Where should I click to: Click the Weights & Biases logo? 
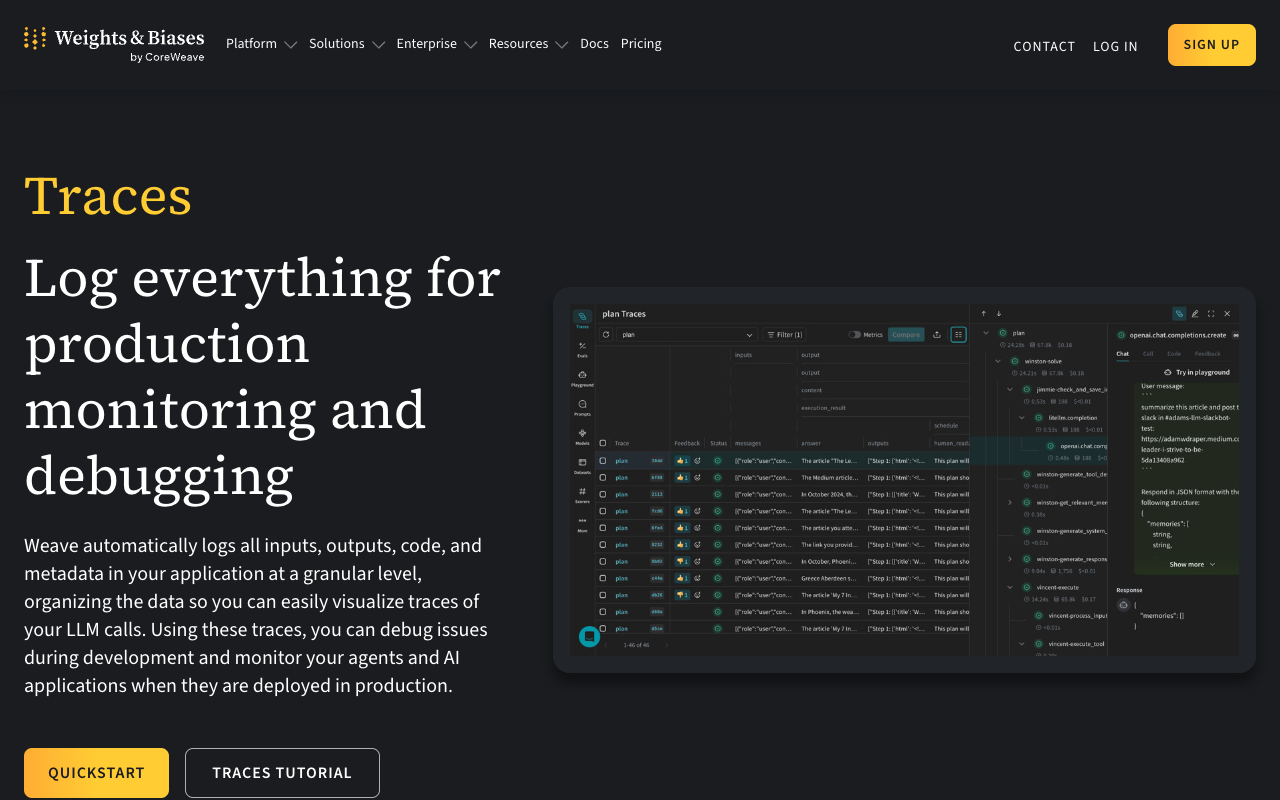pos(114,45)
